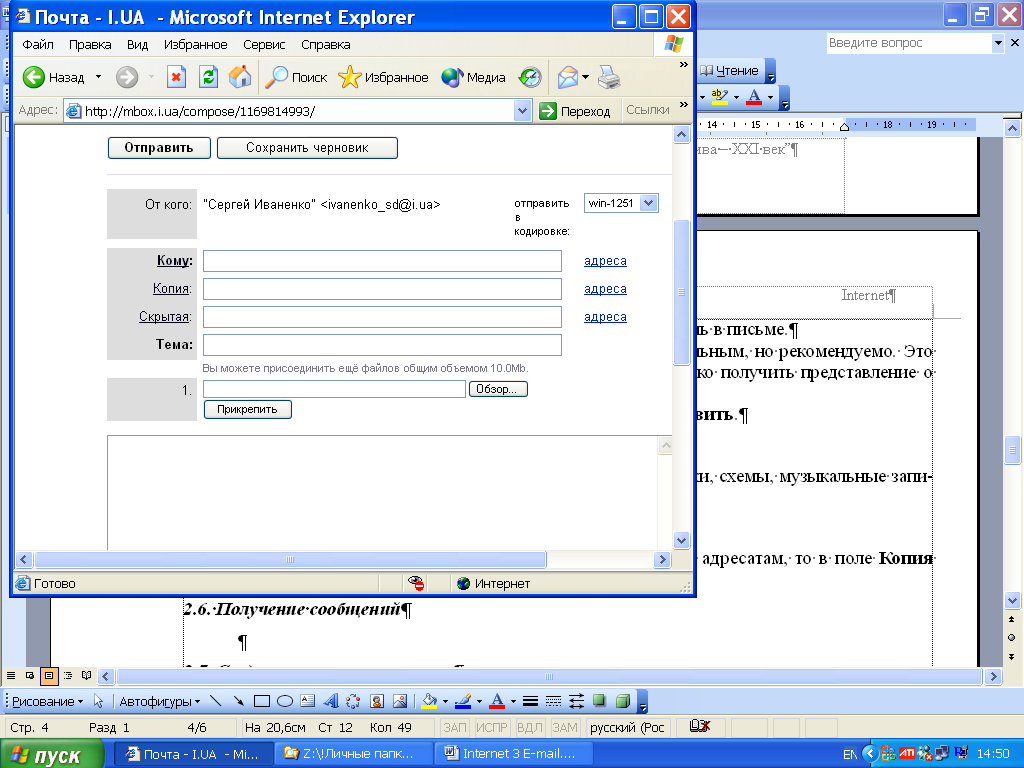Screen dimensions: 1024x768
Task: Open the Избранное menu
Action: point(195,44)
